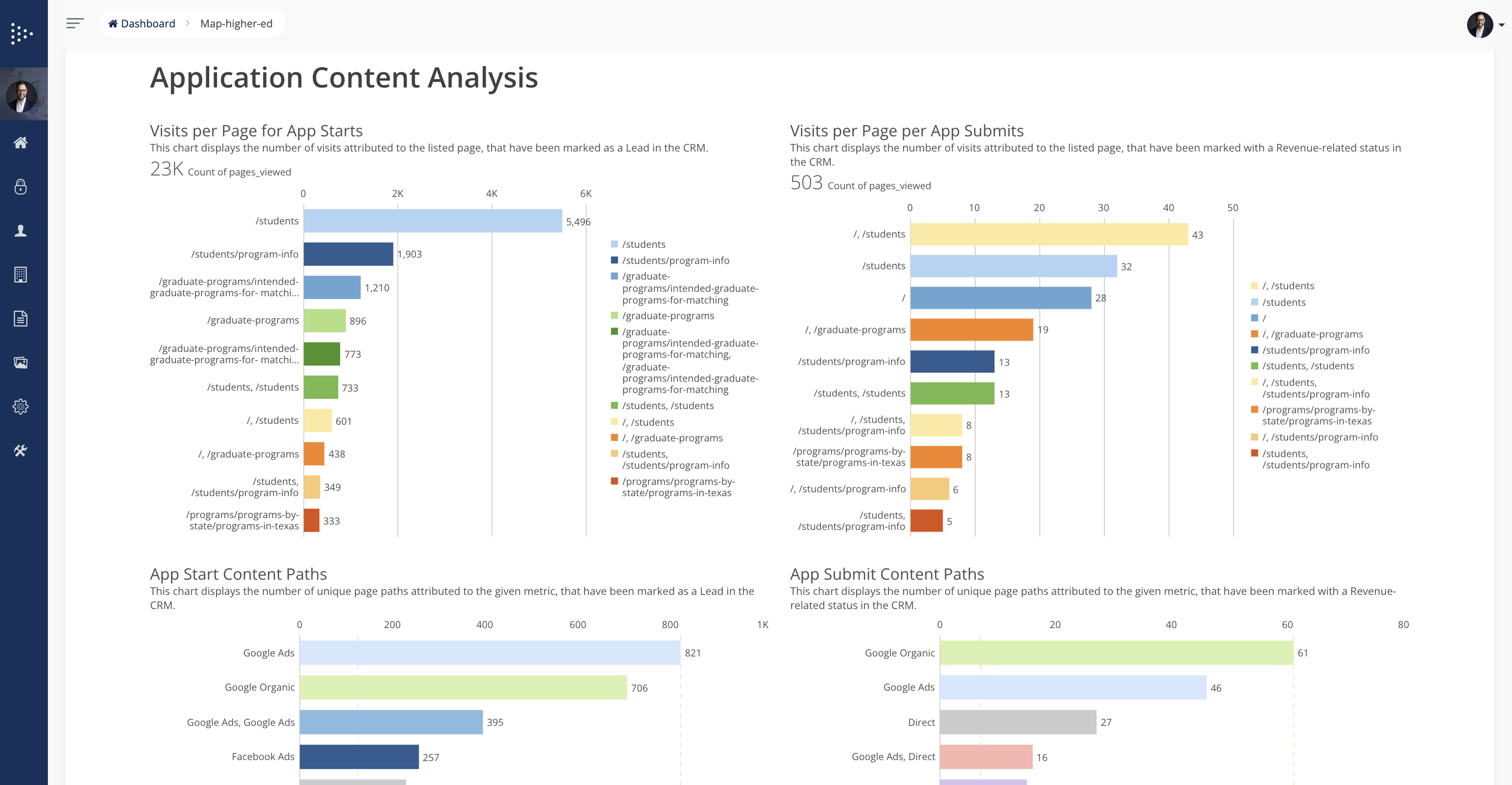This screenshot has height=785, width=1512.
Task: Toggle /students/program-info legend entry in App Submits
Action: pos(1310,350)
